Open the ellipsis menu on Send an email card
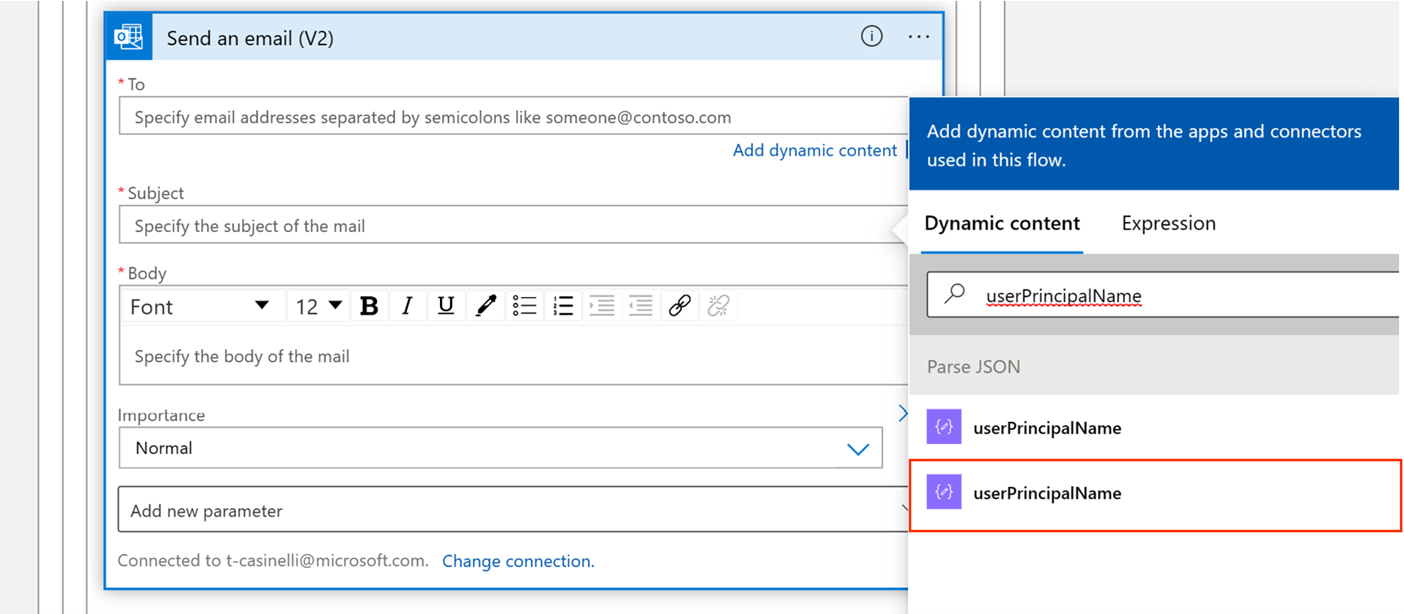This screenshot has width=1404, height=614. (x=919, y=37)
